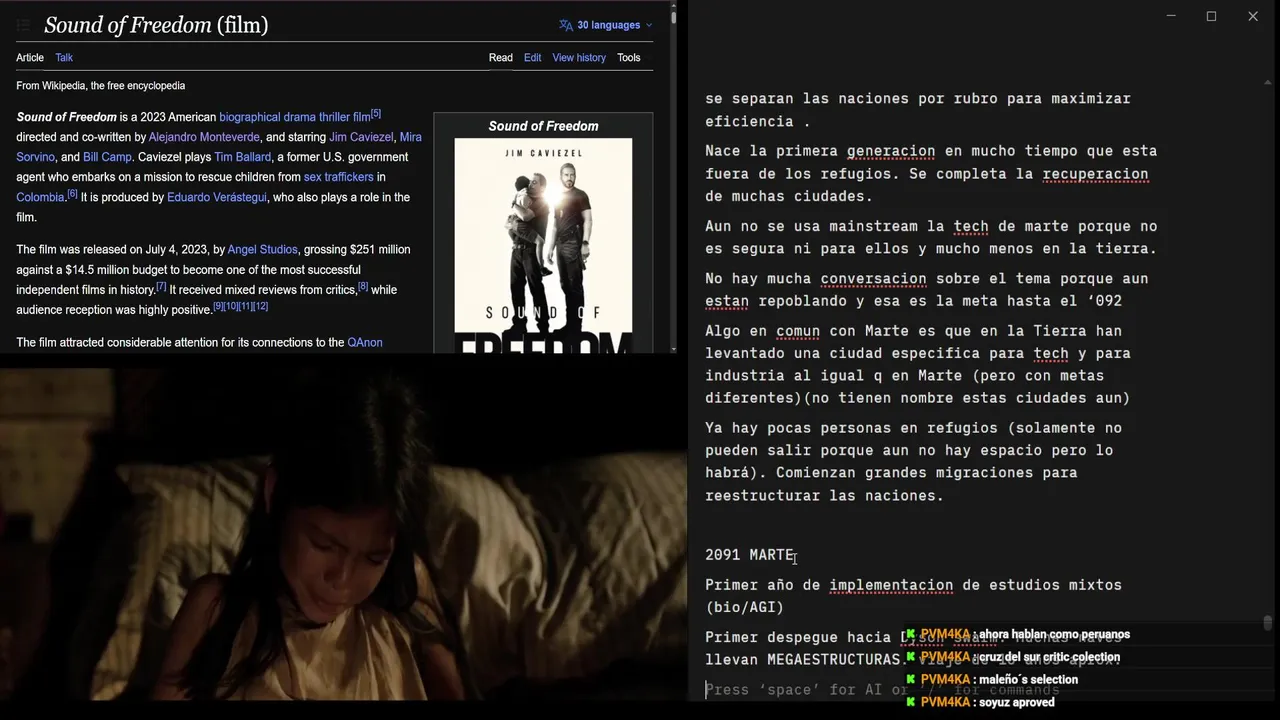This screenshot has height=720, width=1280.
Task: Open the Wikipedia table of contents icon
Action: click(x=23, y=25)
